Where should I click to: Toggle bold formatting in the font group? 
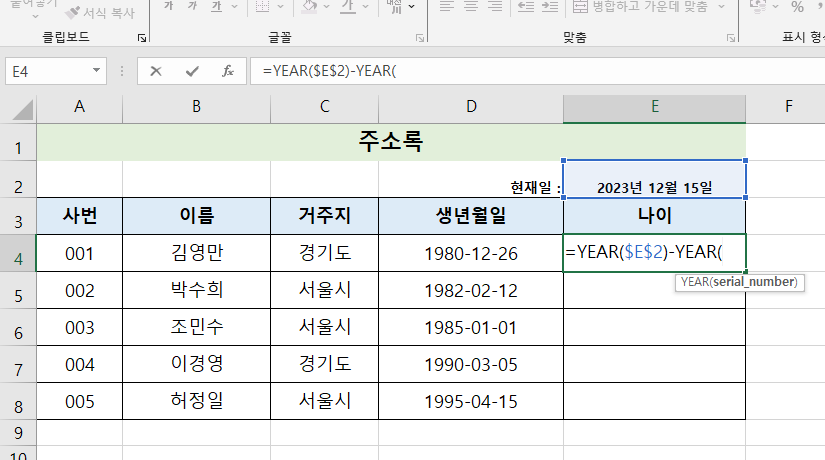point(168,6)
